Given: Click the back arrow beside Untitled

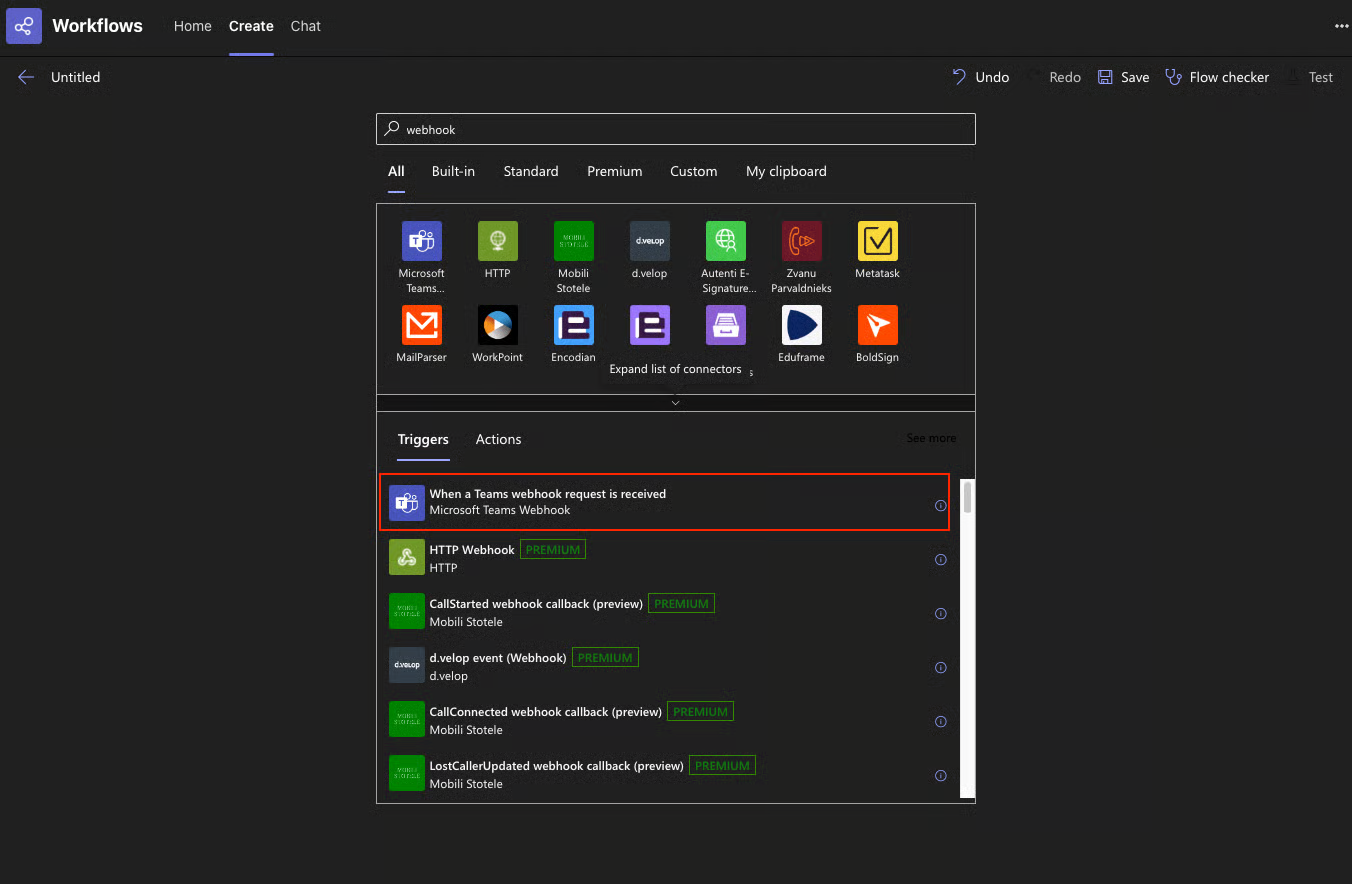Looking at the screenshot, I should click(26, 77).
